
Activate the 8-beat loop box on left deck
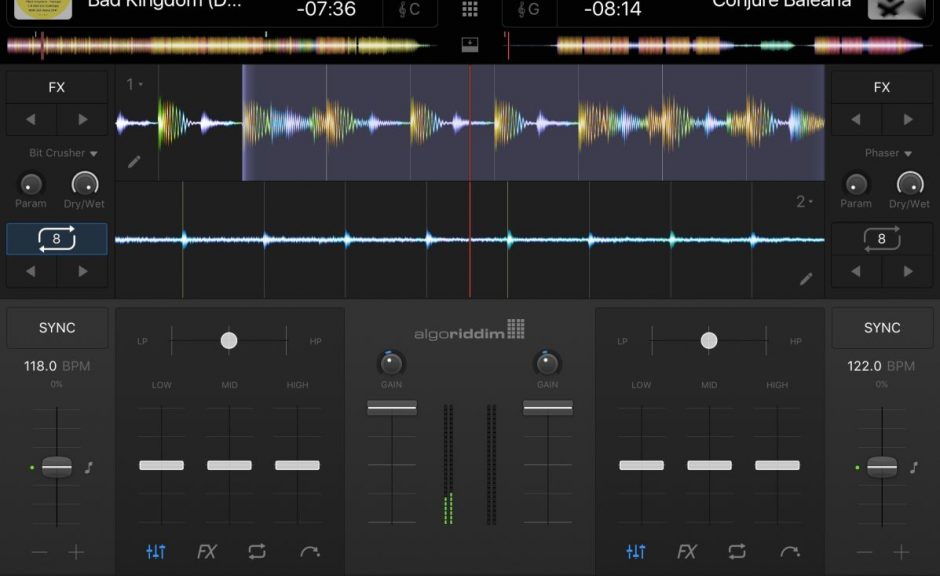coord(57,238)
